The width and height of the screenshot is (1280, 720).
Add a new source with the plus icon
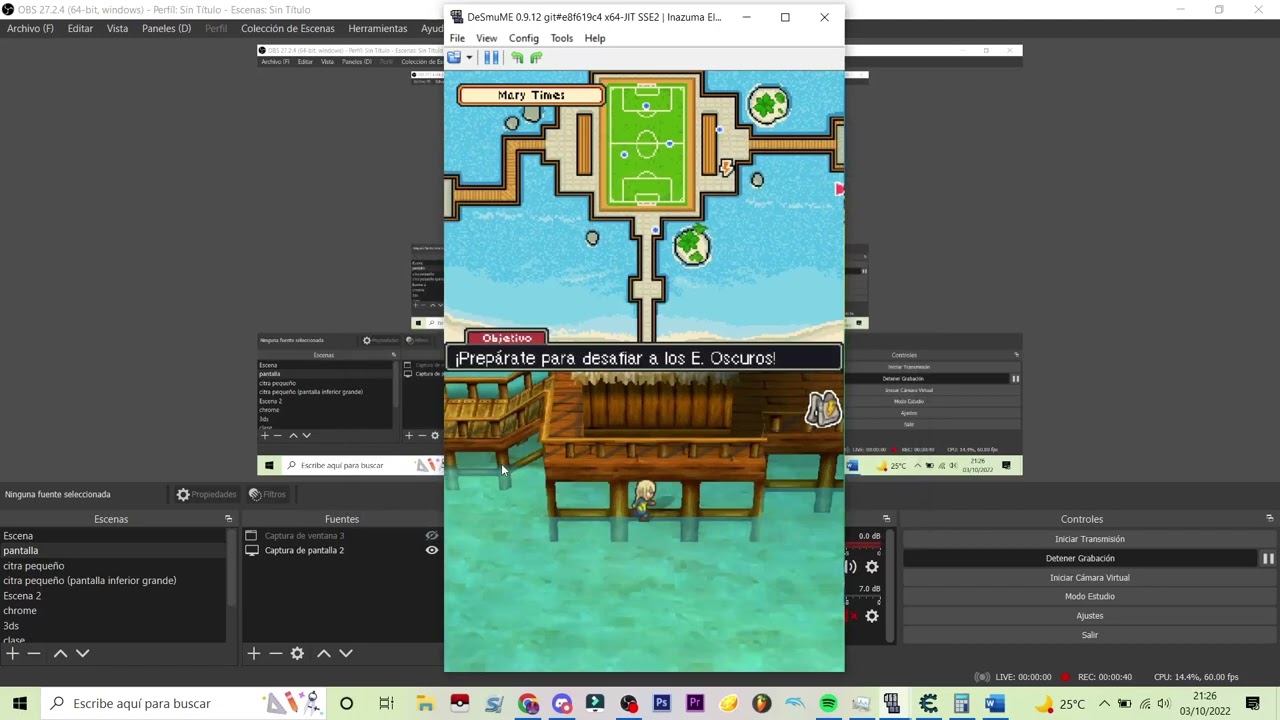click(254, 653)
